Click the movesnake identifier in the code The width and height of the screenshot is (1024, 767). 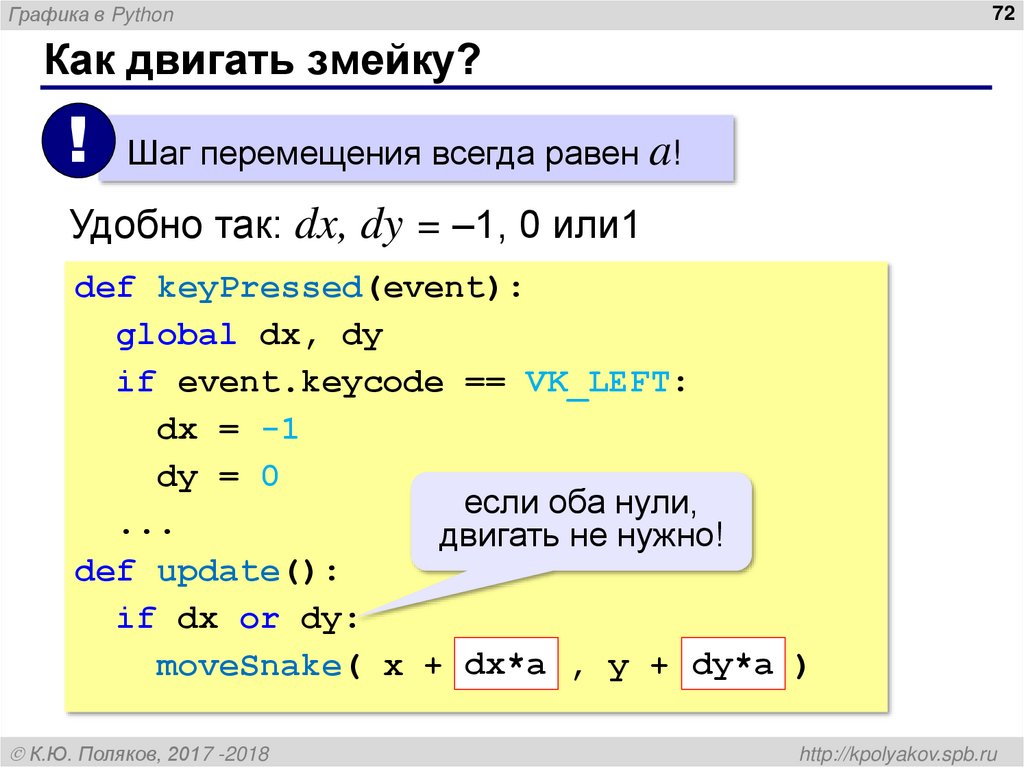pyautogui.click(x=246, y=663)
